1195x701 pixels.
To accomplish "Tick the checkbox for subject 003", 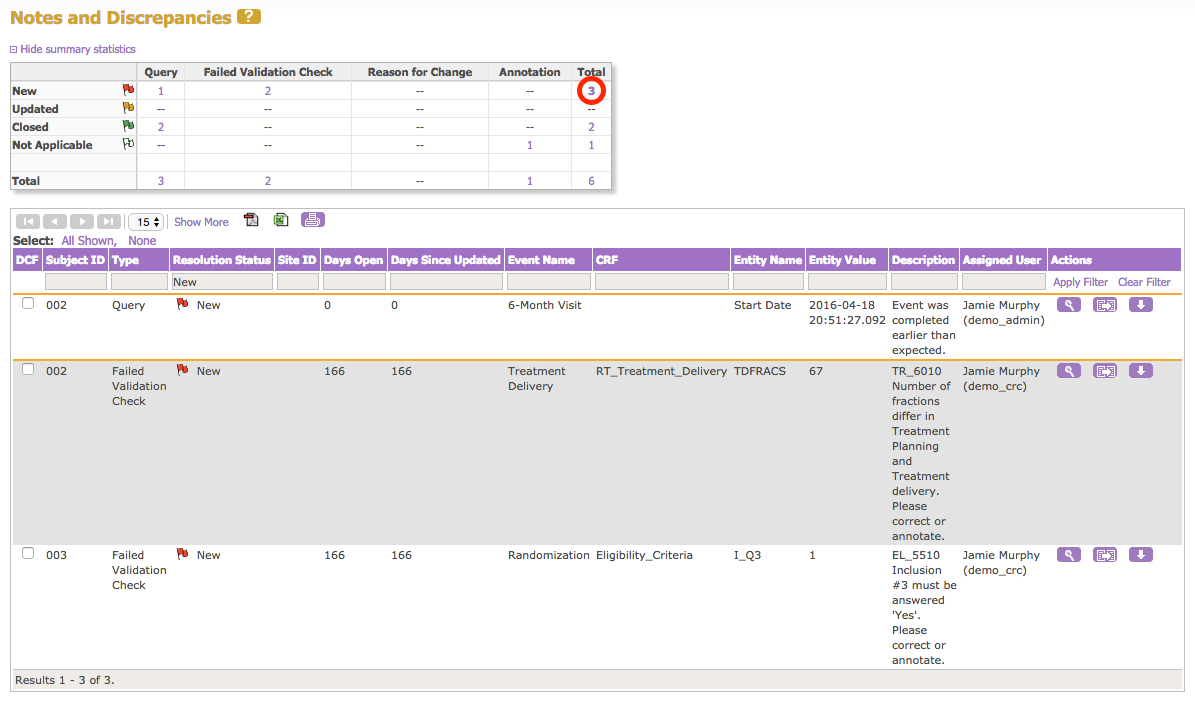I will (28, 554).
